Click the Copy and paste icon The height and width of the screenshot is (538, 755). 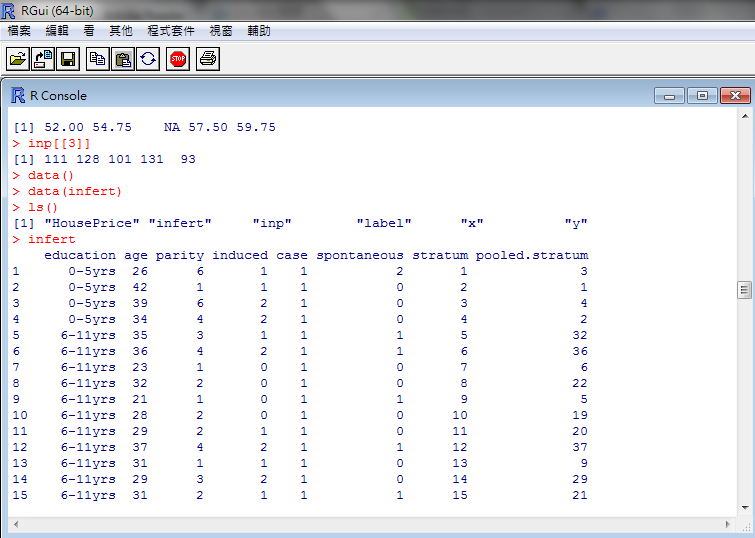(x=148, y=59)
